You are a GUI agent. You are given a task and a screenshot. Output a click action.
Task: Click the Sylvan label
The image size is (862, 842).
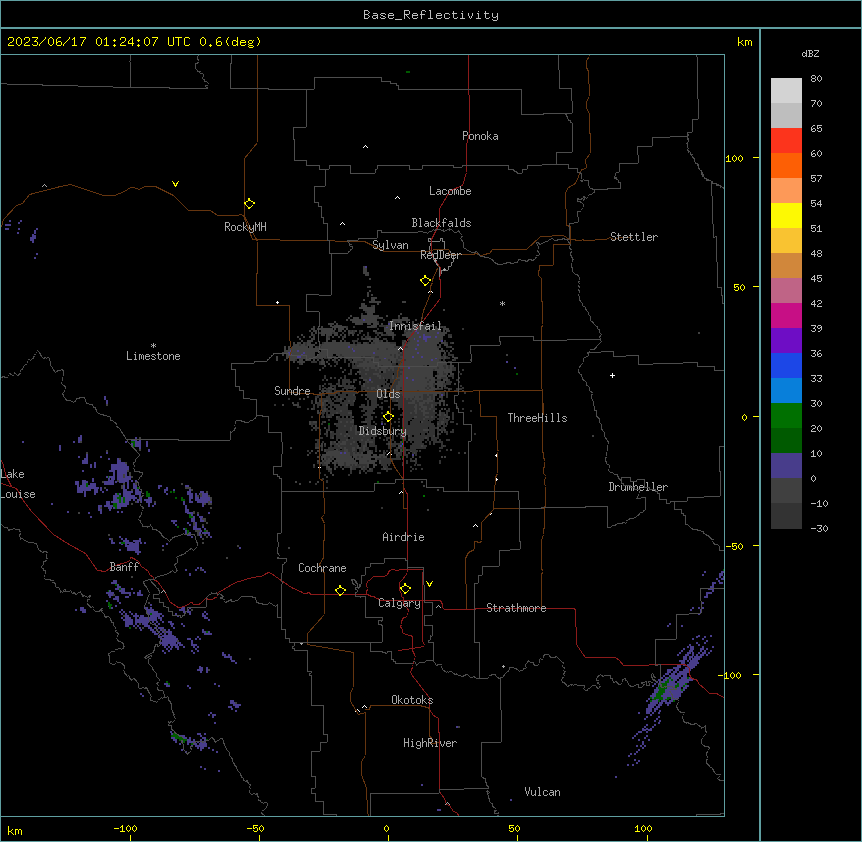point(390,245)
